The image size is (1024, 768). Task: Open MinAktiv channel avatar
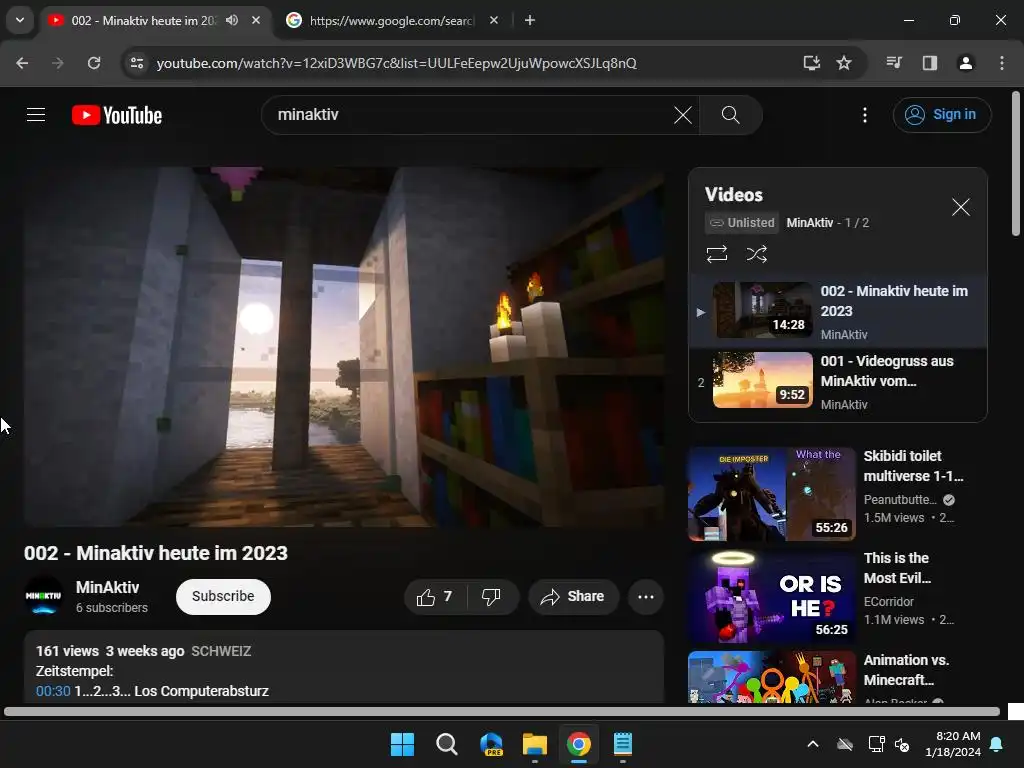click(44, 596)
